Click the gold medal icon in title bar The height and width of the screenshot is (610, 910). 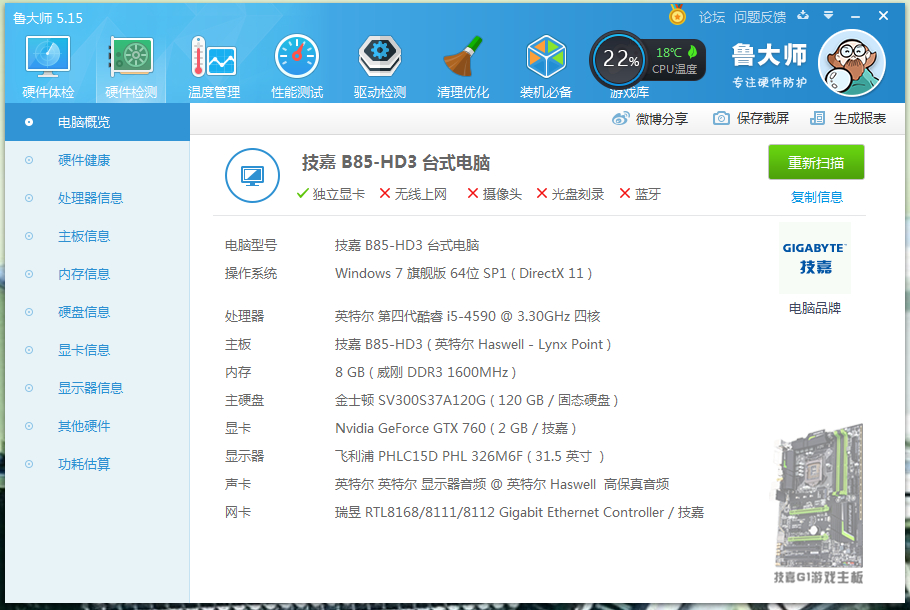(677, 15)
